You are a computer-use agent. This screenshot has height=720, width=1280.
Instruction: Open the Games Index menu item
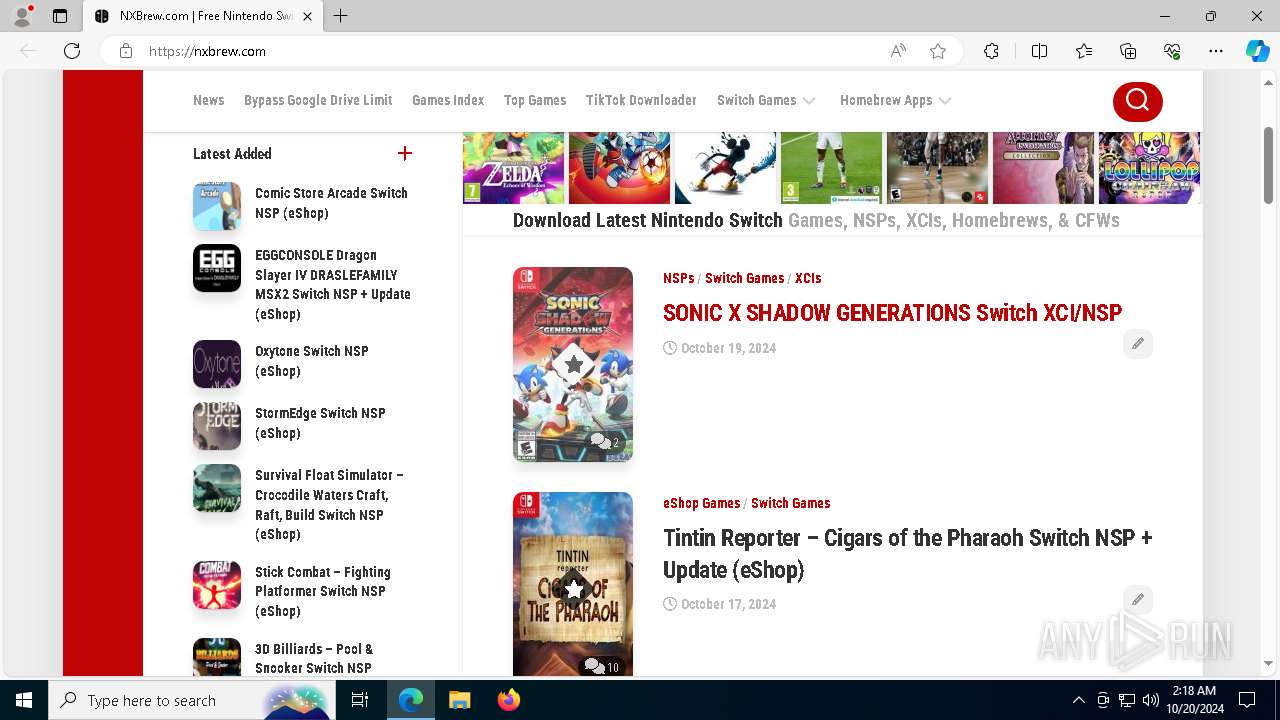pos(448,100)
